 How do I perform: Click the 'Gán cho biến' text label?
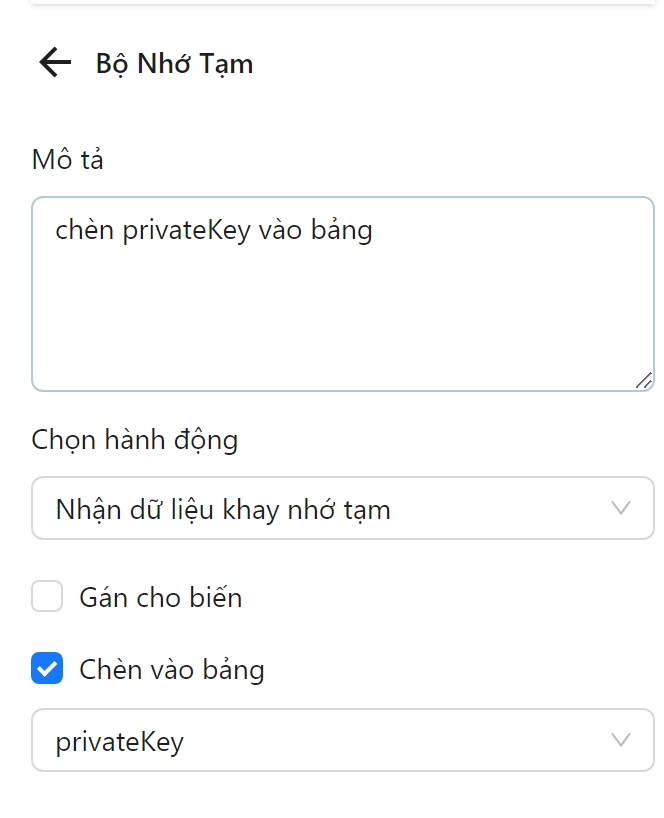point(160,596)
